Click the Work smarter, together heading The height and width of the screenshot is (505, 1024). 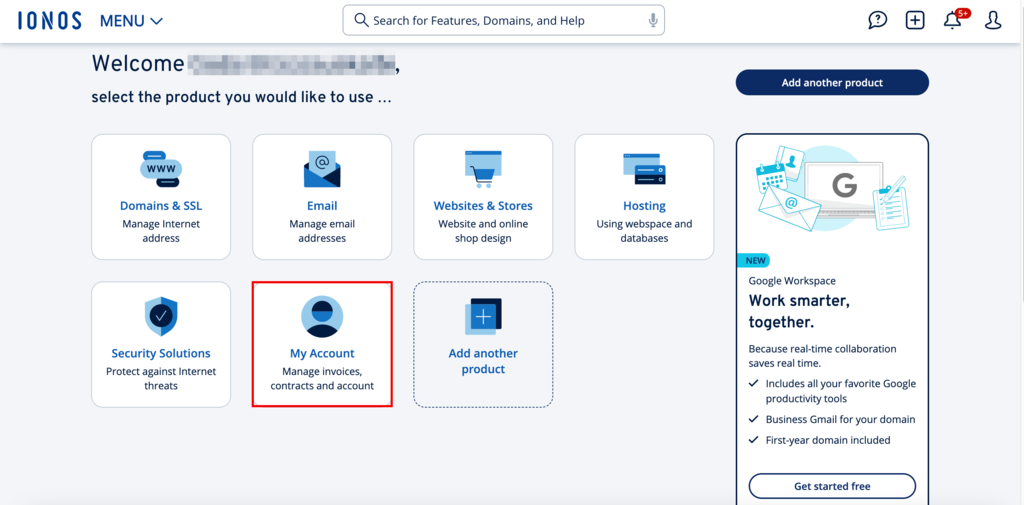pos(797,311)
